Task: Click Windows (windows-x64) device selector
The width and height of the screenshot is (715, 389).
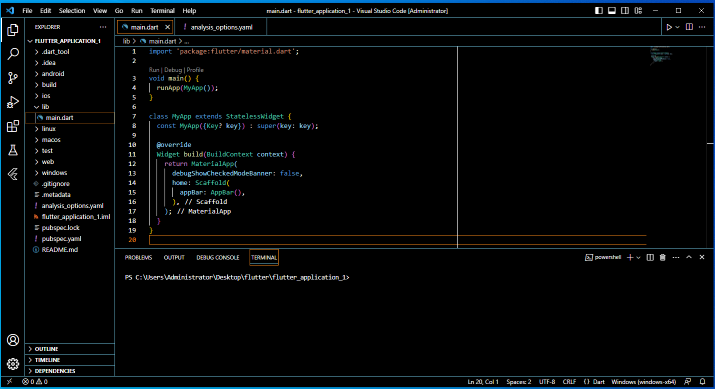Action: pos(643,382)
